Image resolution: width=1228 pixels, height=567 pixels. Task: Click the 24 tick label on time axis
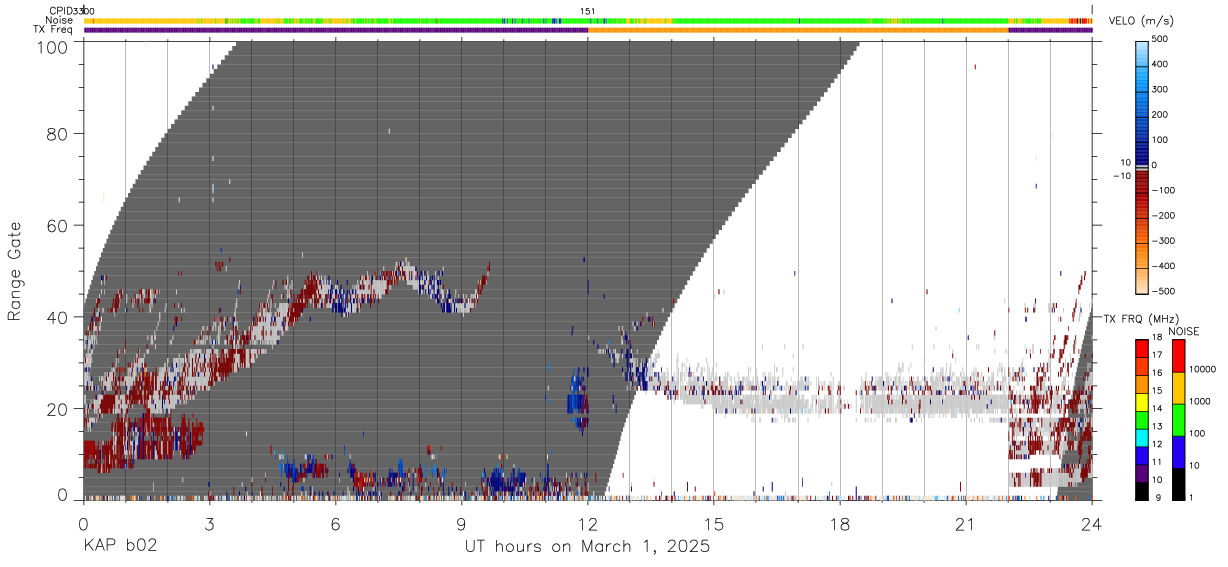point(1092,523)
